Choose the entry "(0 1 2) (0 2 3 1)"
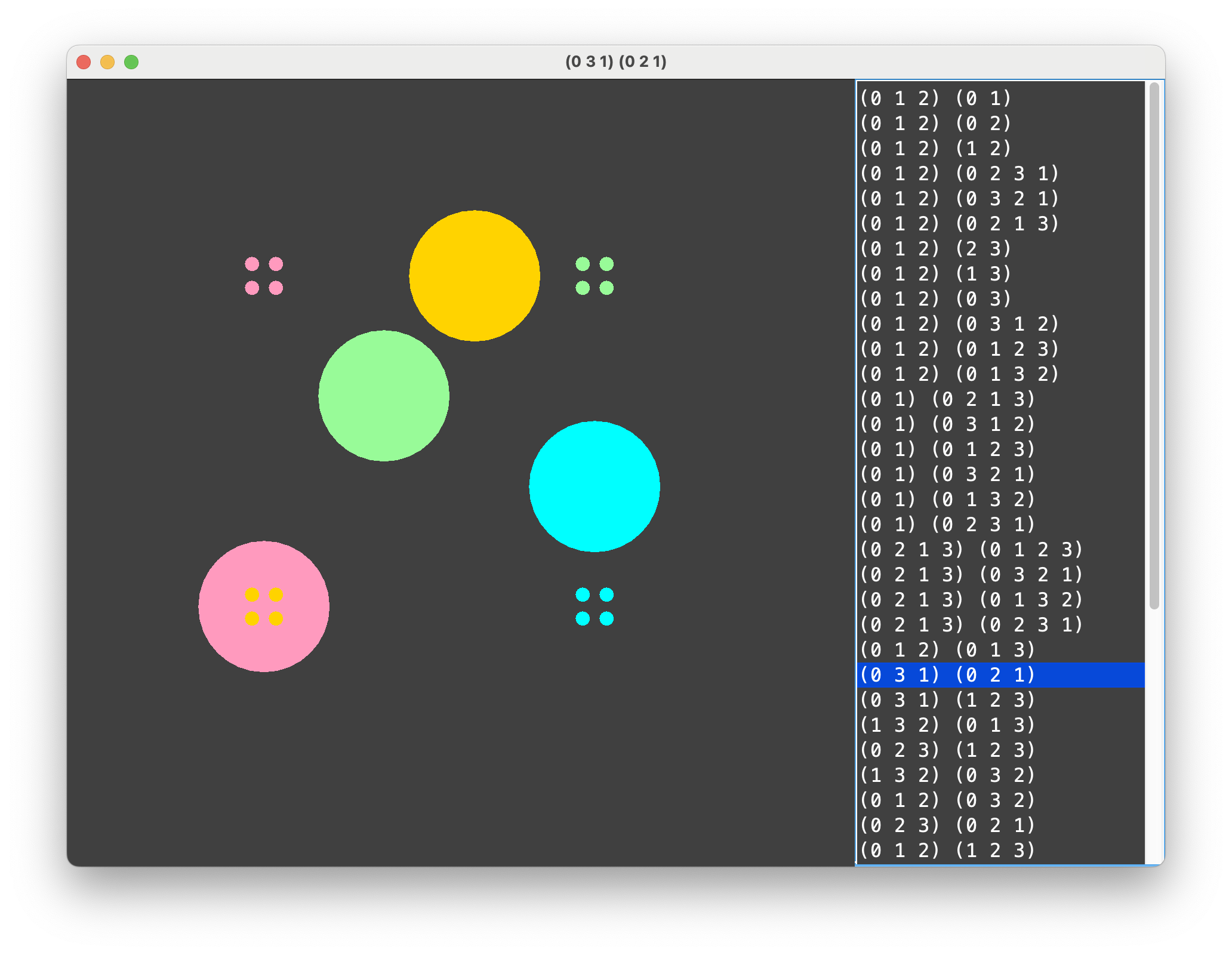The height and width of the screenshot is (955, 1232). coord(1000,173)
